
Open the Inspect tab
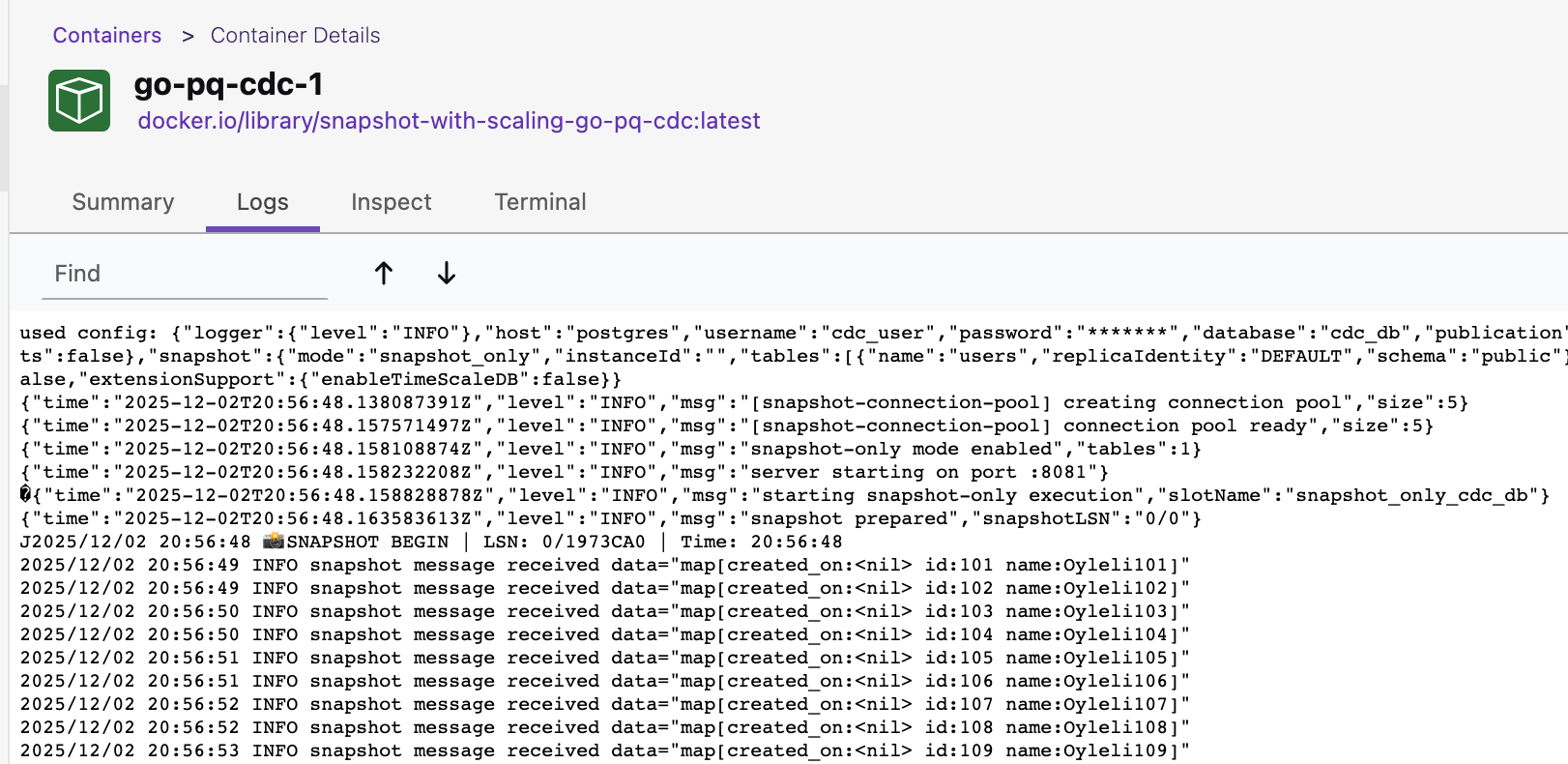(391, 202)
